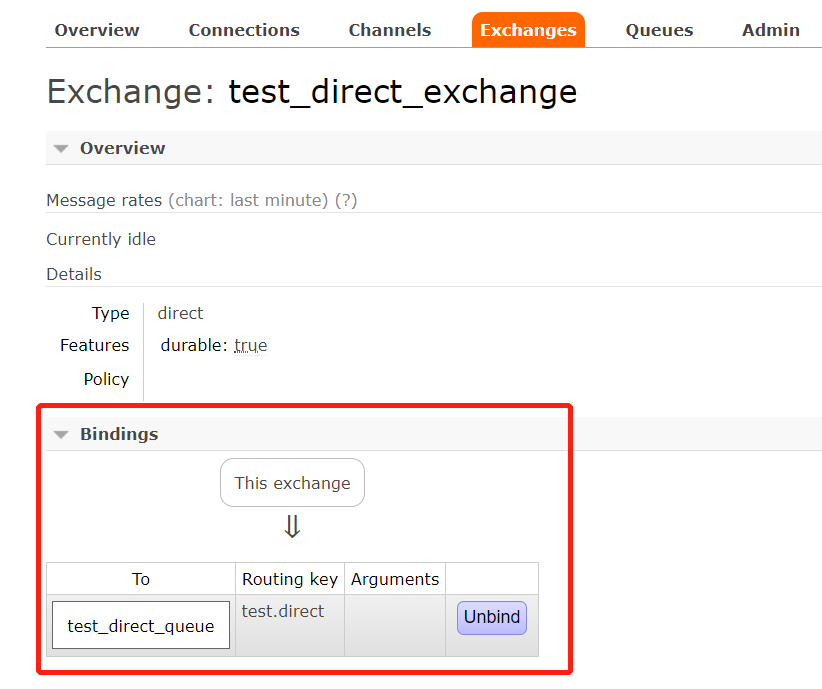Change the chart: last minute range
Image resolution: width=822 pixels, height=689 pixels.
pyautogui.click(x=249, y=200)
